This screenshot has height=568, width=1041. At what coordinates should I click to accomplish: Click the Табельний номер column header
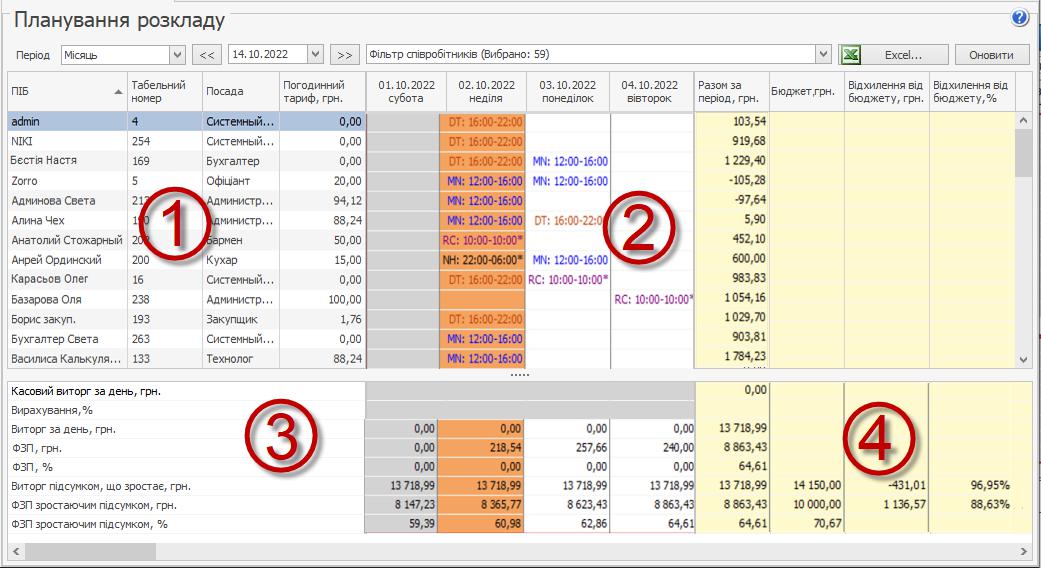(164, 91)
